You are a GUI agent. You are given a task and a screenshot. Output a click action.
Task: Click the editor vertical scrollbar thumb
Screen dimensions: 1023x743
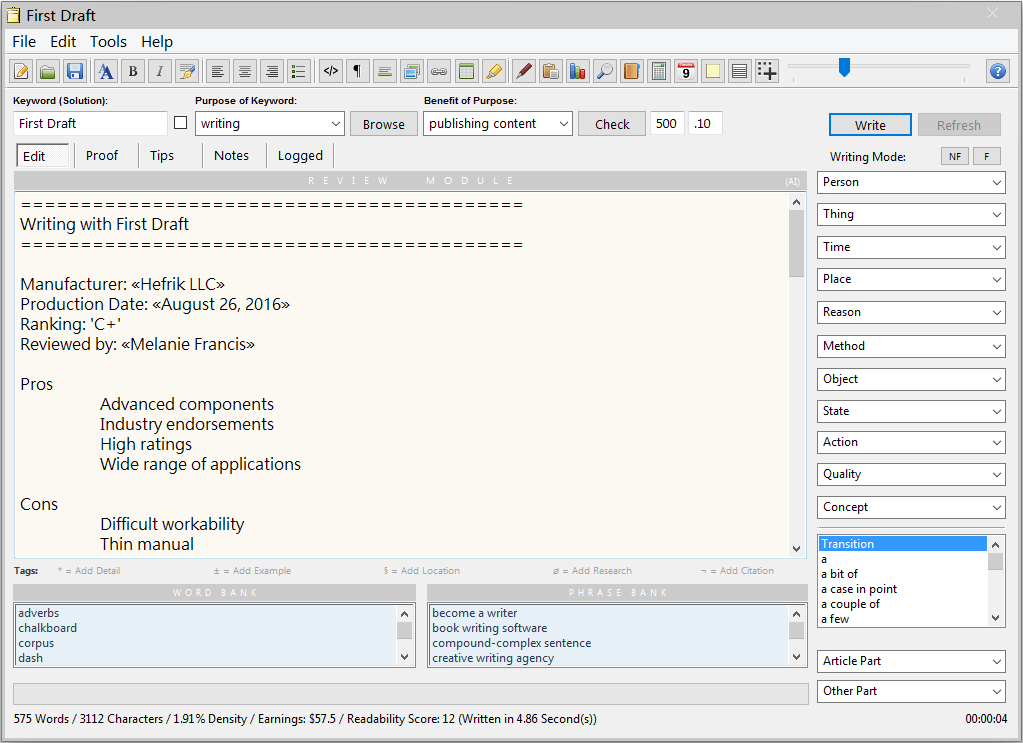tap(796, 244)
